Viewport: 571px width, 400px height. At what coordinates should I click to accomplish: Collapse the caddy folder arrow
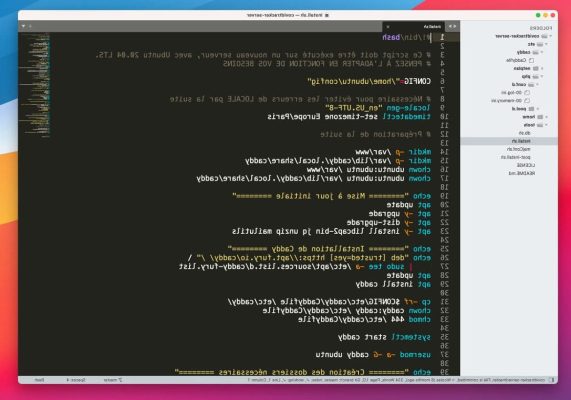pyautogui.click(x=542, y=52)
